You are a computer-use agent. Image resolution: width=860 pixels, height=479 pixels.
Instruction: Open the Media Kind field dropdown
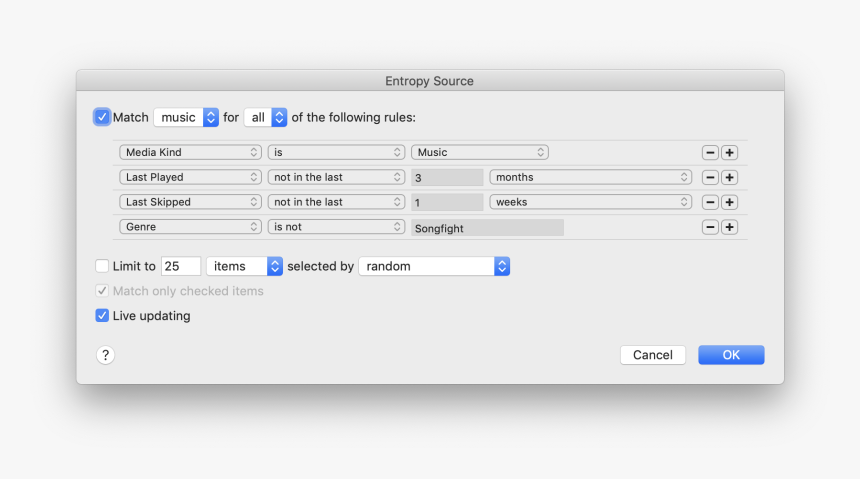[x=190, y=153]
